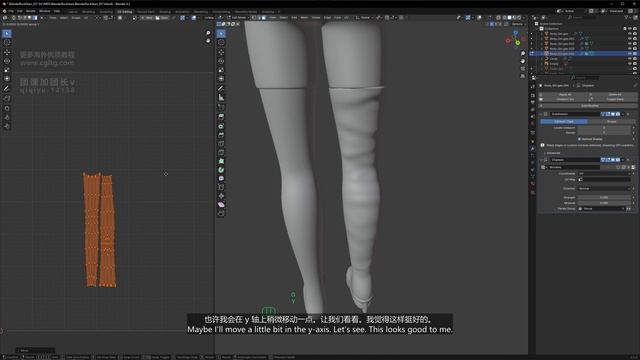Select the Smooth vertices tool
Screen dimensions: 640x360
point(221,178)
